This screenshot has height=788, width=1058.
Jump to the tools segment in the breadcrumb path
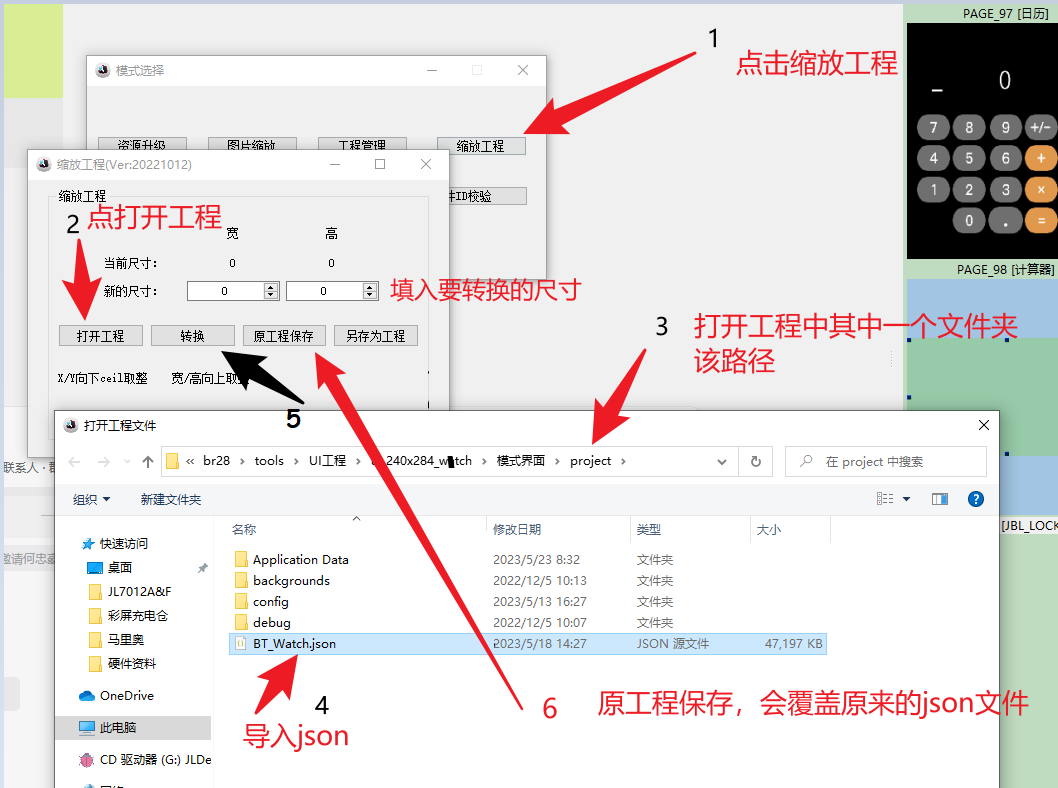(x=269, y=461)
